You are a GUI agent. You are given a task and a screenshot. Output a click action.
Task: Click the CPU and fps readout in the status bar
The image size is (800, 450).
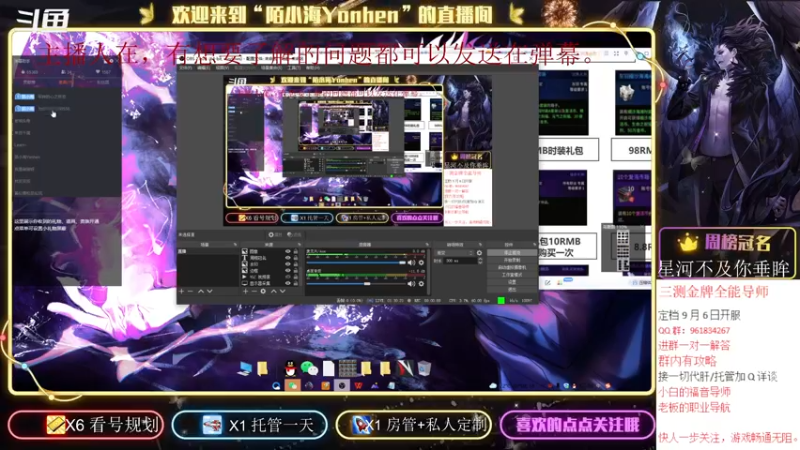(469, 301)
